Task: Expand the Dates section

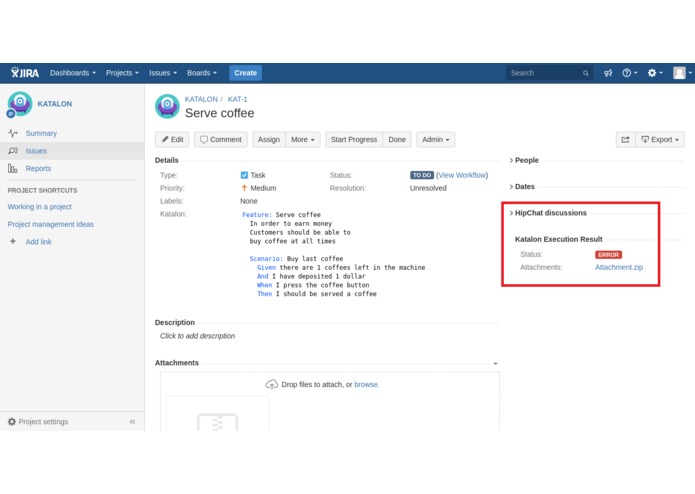Action: pos(522,187)
